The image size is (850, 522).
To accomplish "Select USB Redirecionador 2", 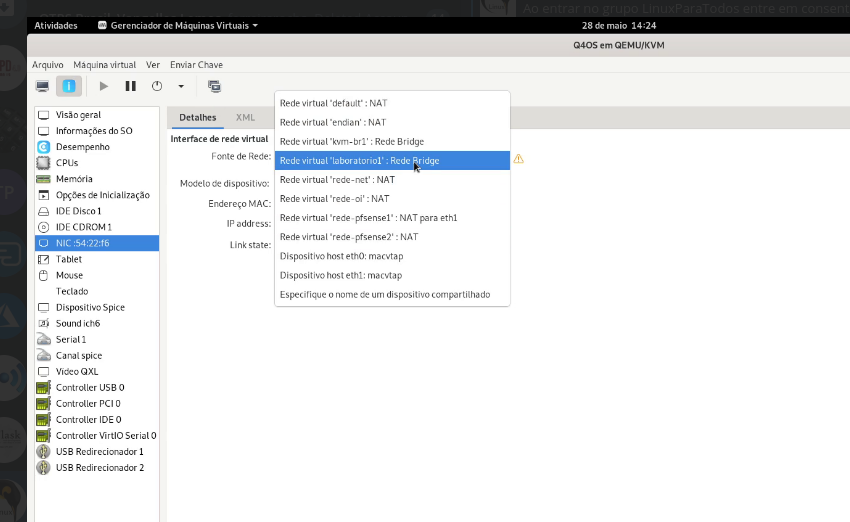I will 97,468.
